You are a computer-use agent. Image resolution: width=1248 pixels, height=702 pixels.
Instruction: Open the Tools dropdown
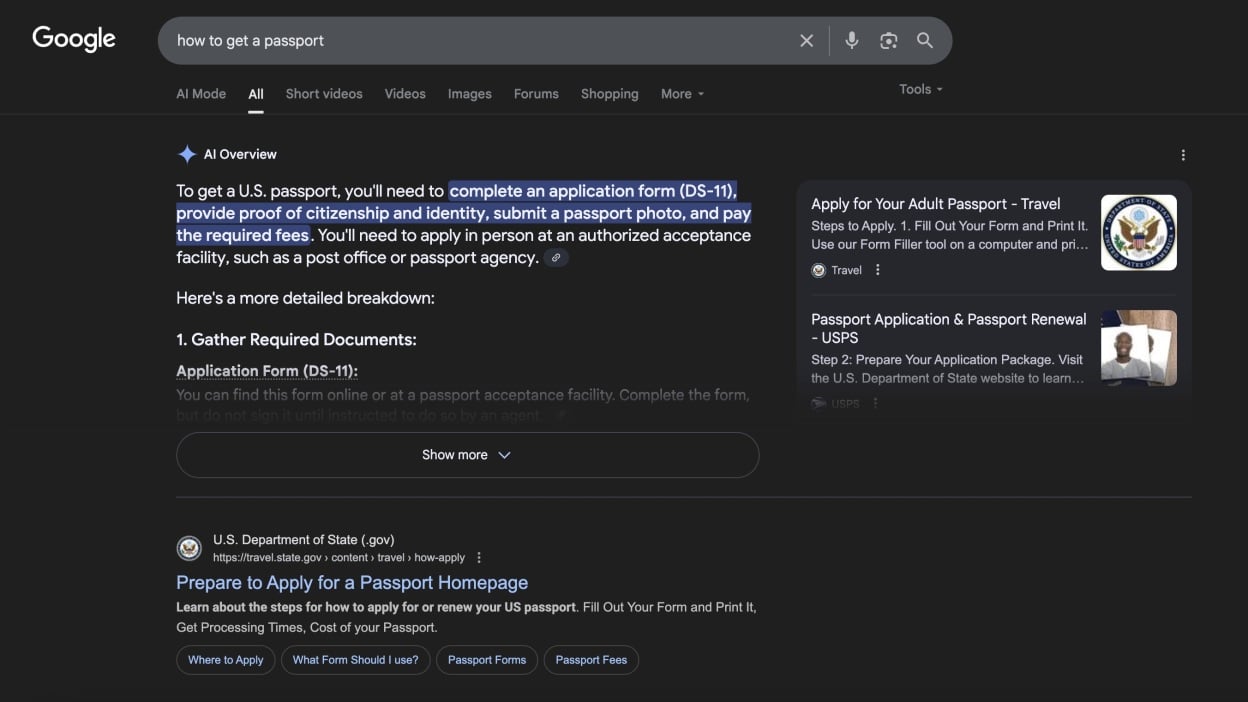pyautogui.click(x=919, y=88)
